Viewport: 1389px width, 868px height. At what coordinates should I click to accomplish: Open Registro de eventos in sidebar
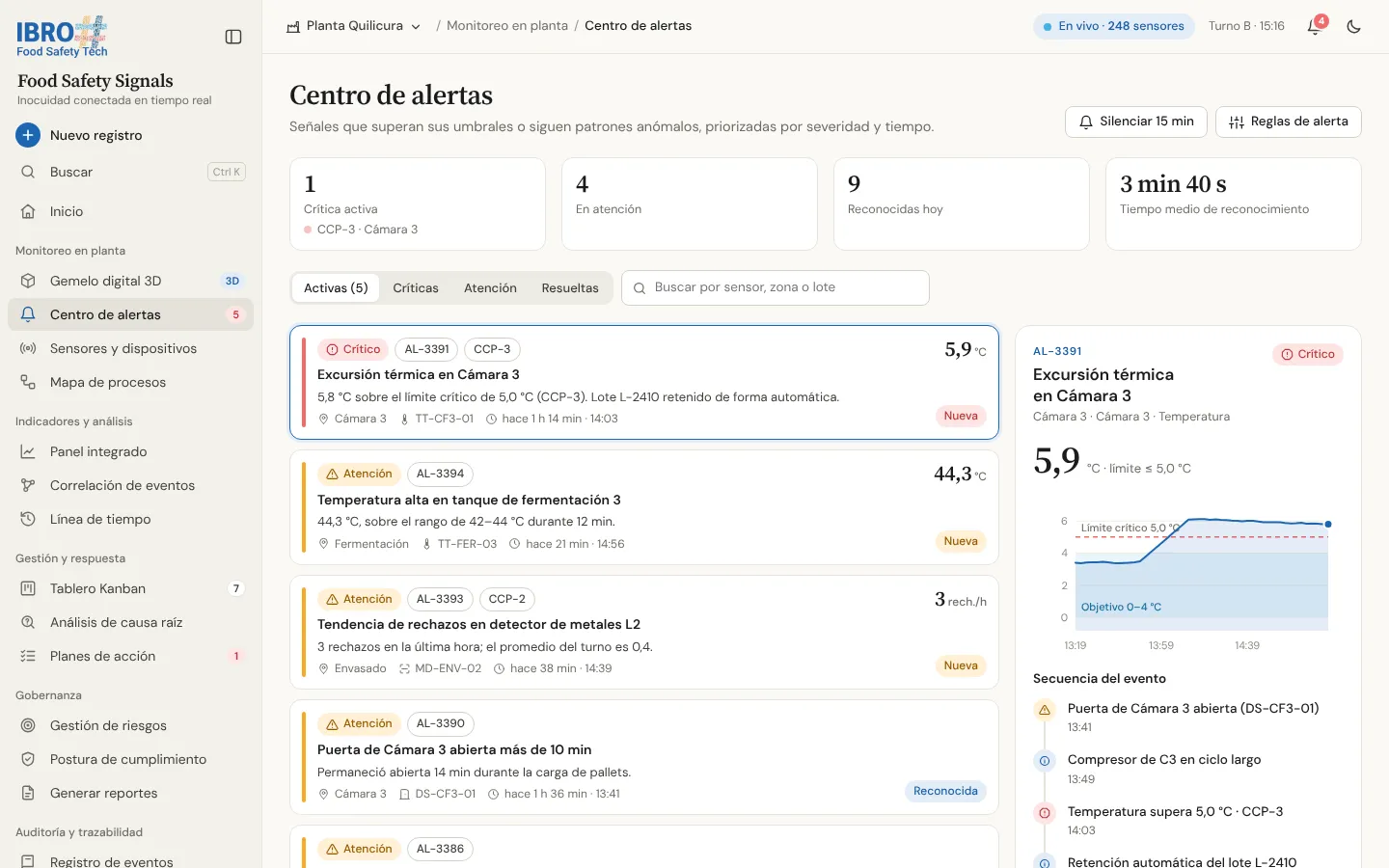coord(131,861)
